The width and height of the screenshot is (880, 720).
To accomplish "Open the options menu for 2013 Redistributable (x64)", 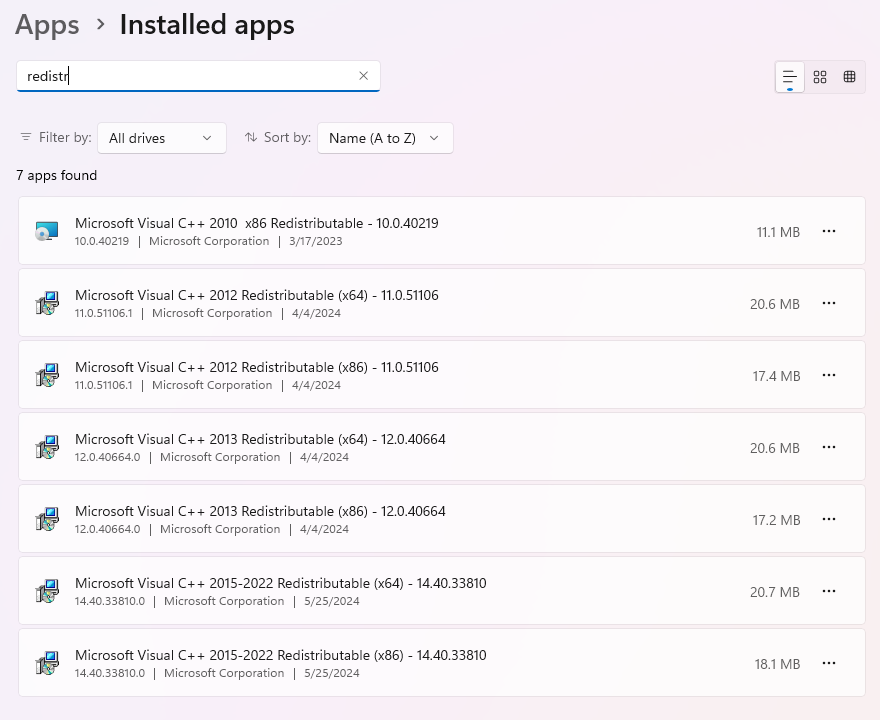I will (829, 447).
